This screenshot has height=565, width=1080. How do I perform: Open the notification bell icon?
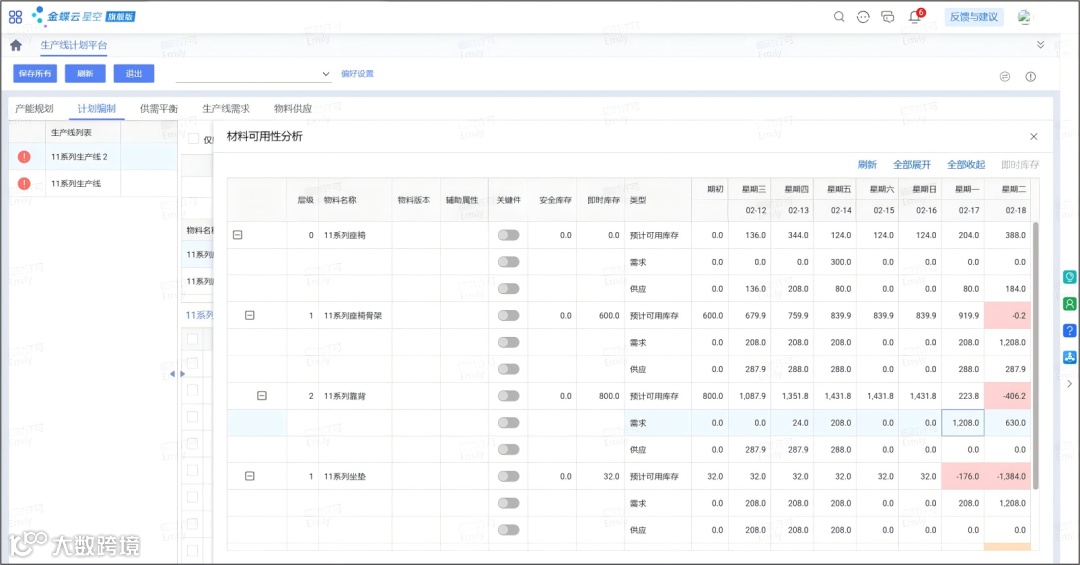[915, 17]
